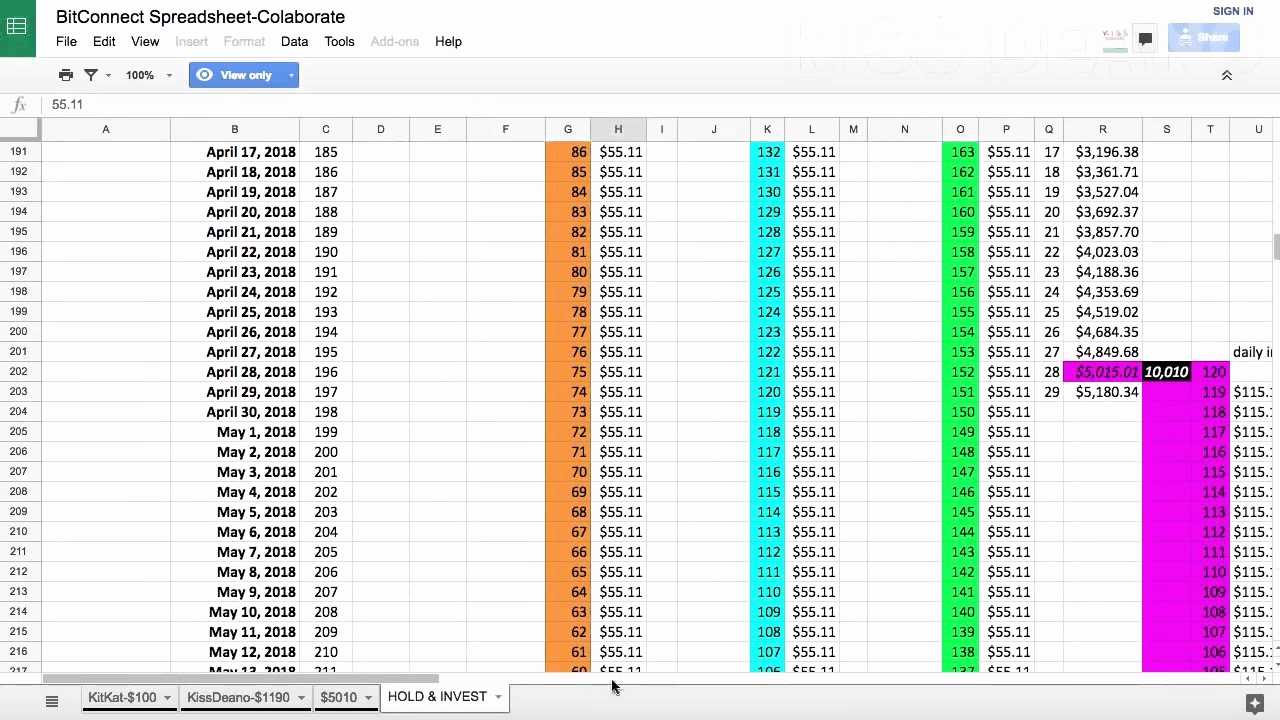Viewport: 1280px width, 720px height.
Task: Click cell April 17, 2018
Action: pyautogui.click(x=235, y=152)
